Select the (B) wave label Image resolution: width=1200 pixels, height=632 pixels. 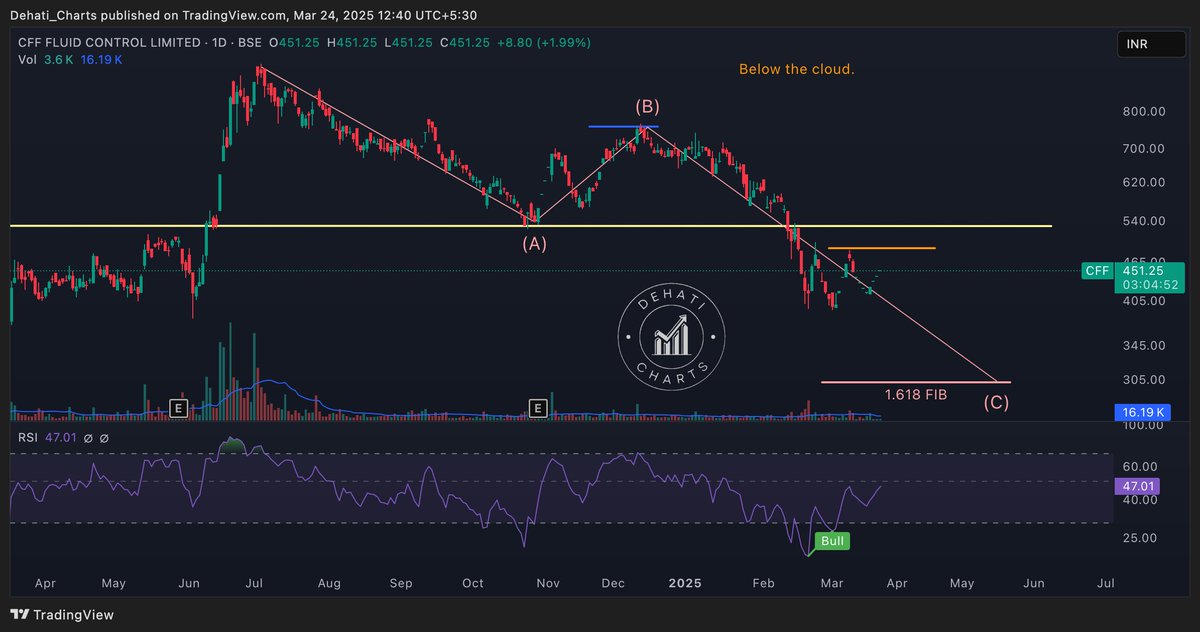(x=647, y=106)
